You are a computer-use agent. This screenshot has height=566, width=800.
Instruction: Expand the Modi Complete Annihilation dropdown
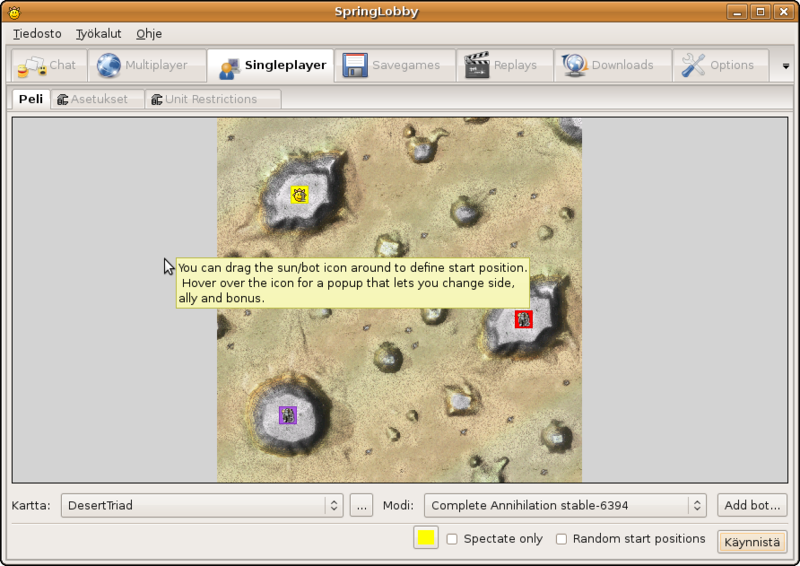[x=565, y=505]
